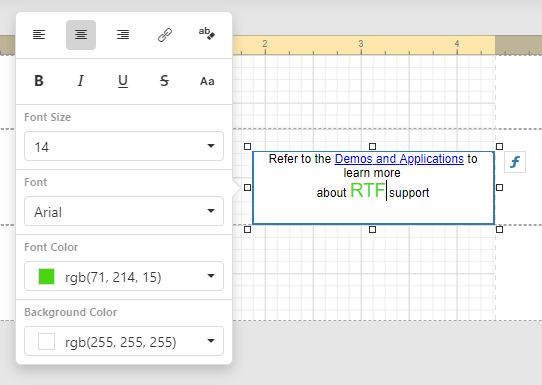Viewport: 542px width, 385px height.
Task: Click the words learn more
Action: point(372,172)
